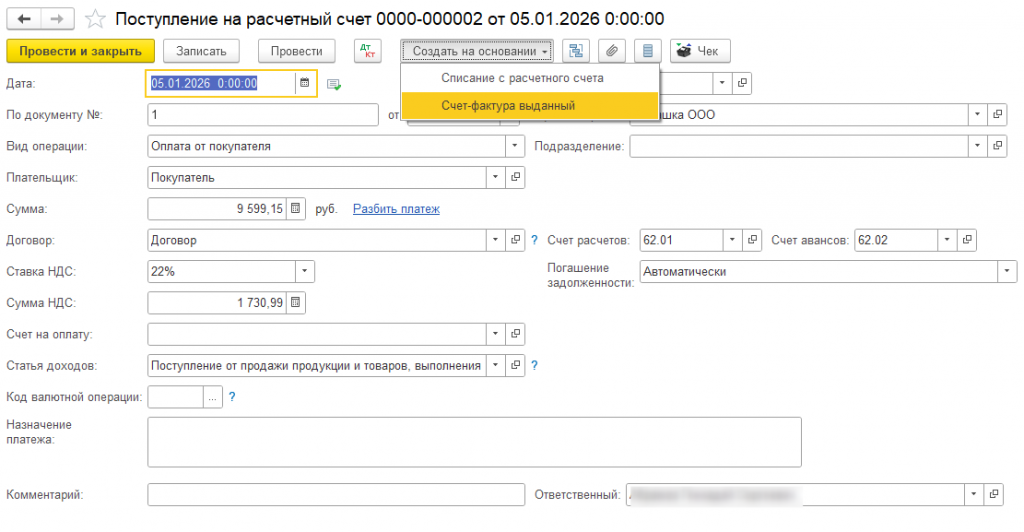Choose Списание с расчетного счета menu item
The height and width of the screenshot is (532, 1024).
[530, 78]
